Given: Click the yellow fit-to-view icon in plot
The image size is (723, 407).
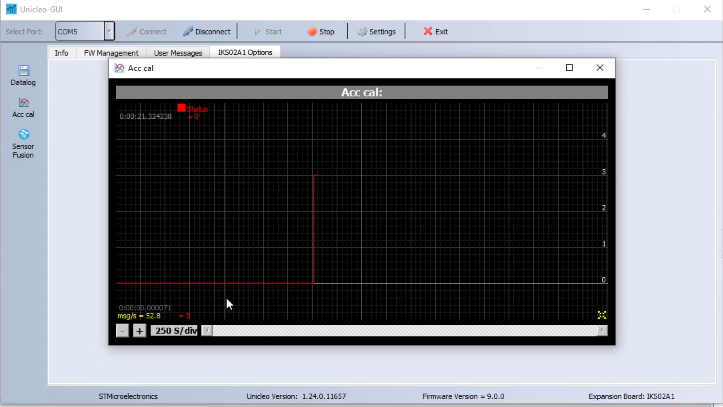Looking at the screenshot, I should pyautogui.click(x=602, y=315).
